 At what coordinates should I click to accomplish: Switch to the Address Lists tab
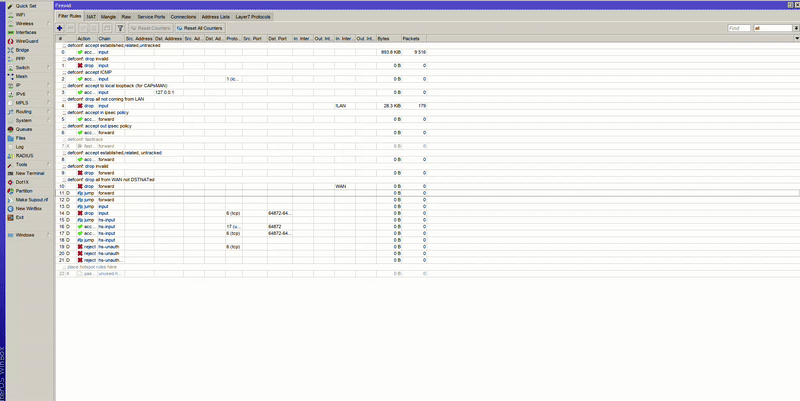[216, 17]
